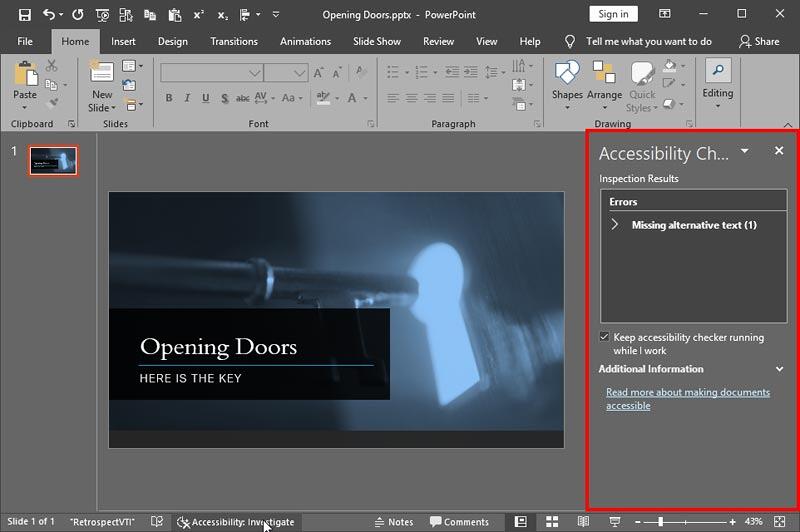Click the Reset slide icon
This screenshot has width=800, height=532.
point(129,85)
